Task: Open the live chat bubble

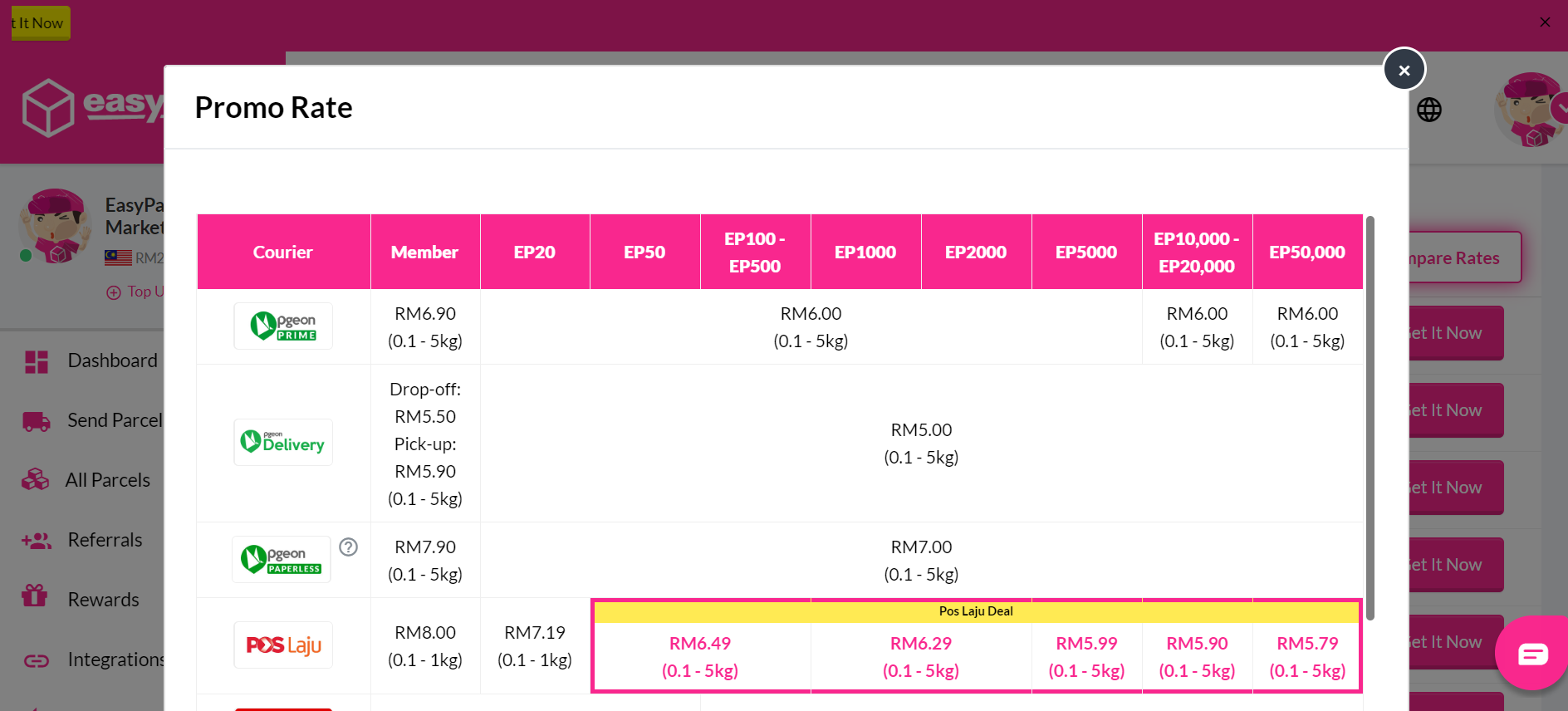Action: (x=1532, y=654)
